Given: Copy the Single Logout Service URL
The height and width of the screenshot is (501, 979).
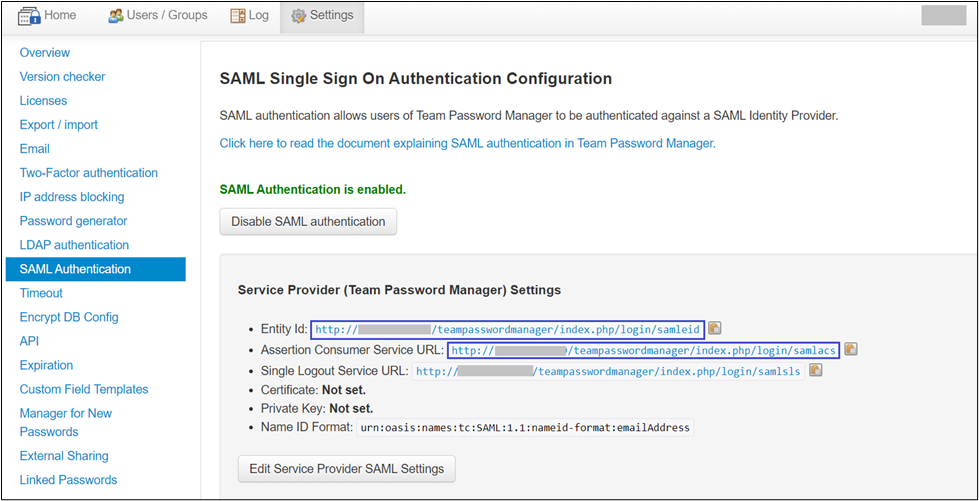Looking at the screenshot, I should 816,370.
